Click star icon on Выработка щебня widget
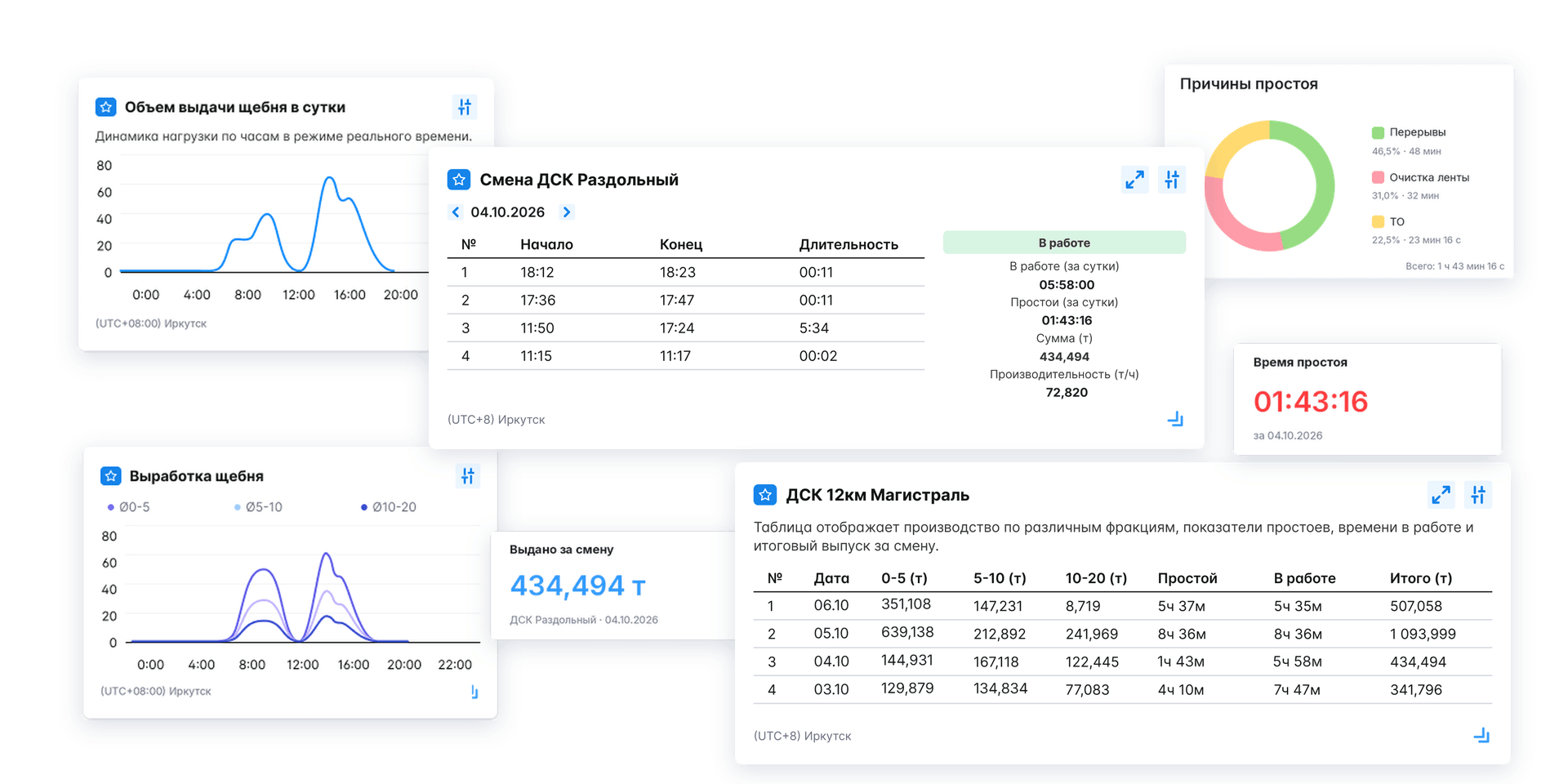Image resolution: width=1568 pixels, height=784 pixels. (x=110, y=476)
